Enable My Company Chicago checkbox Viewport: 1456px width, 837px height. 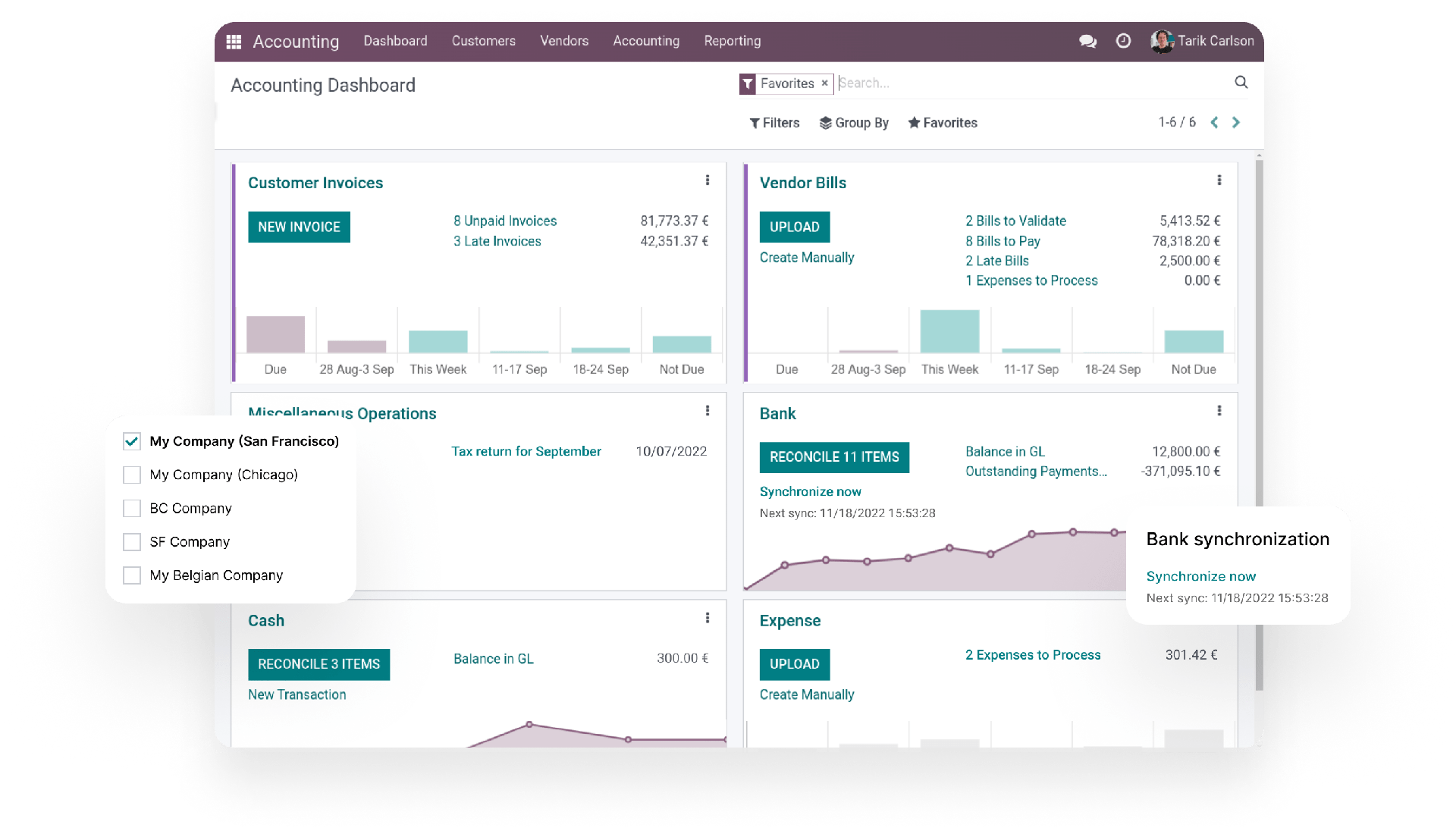pyautogui.click(x=131, y=474)
